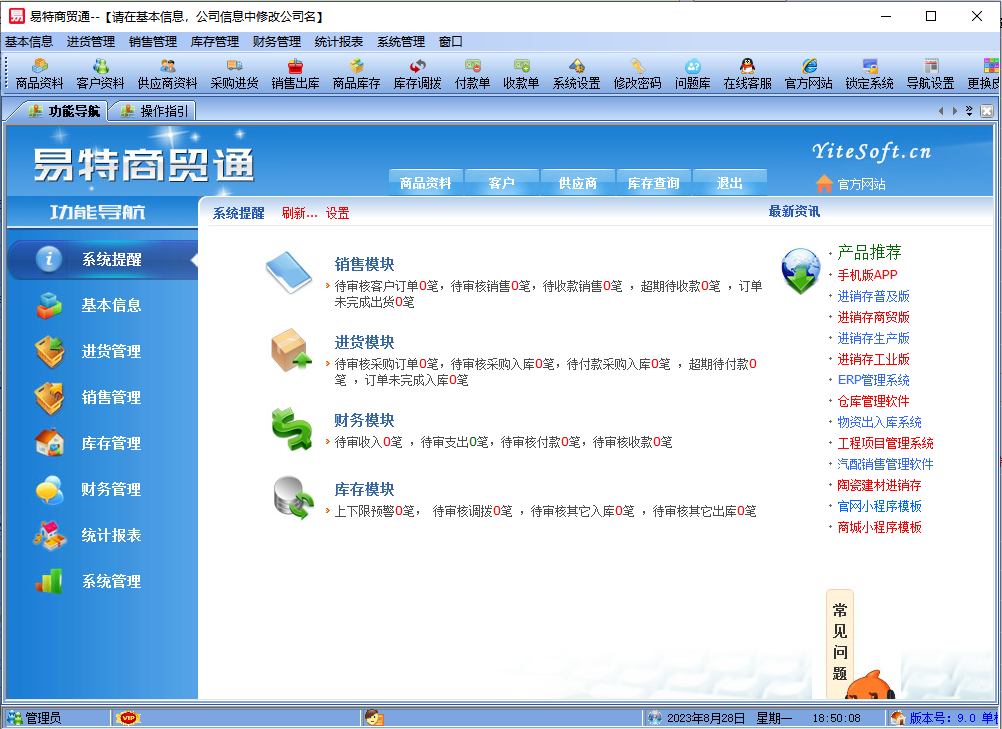The width and height of the screenshot is (1002, 729).
Task: Click the 付款单 payment slip icon
Action: tap(473, 73)
